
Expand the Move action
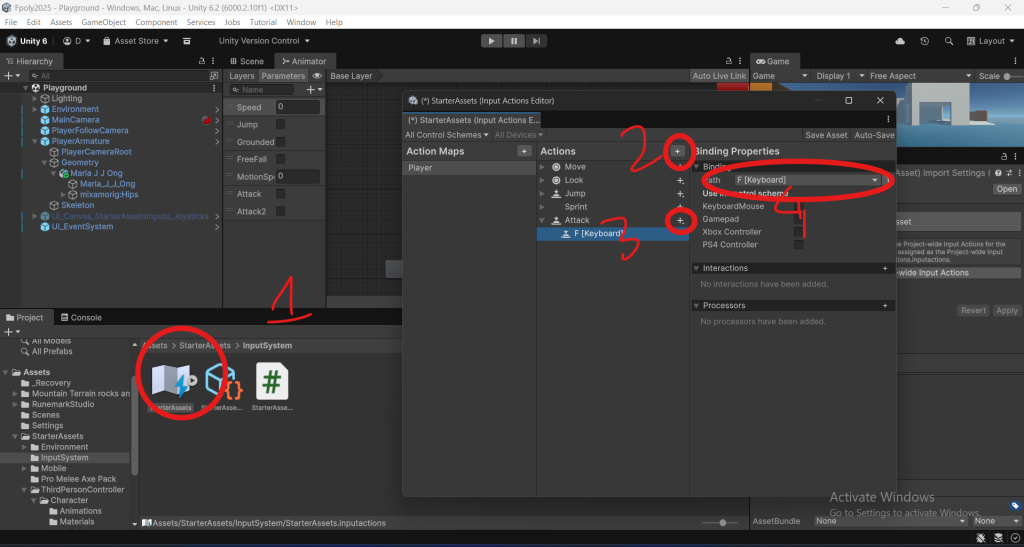point(544,167)
